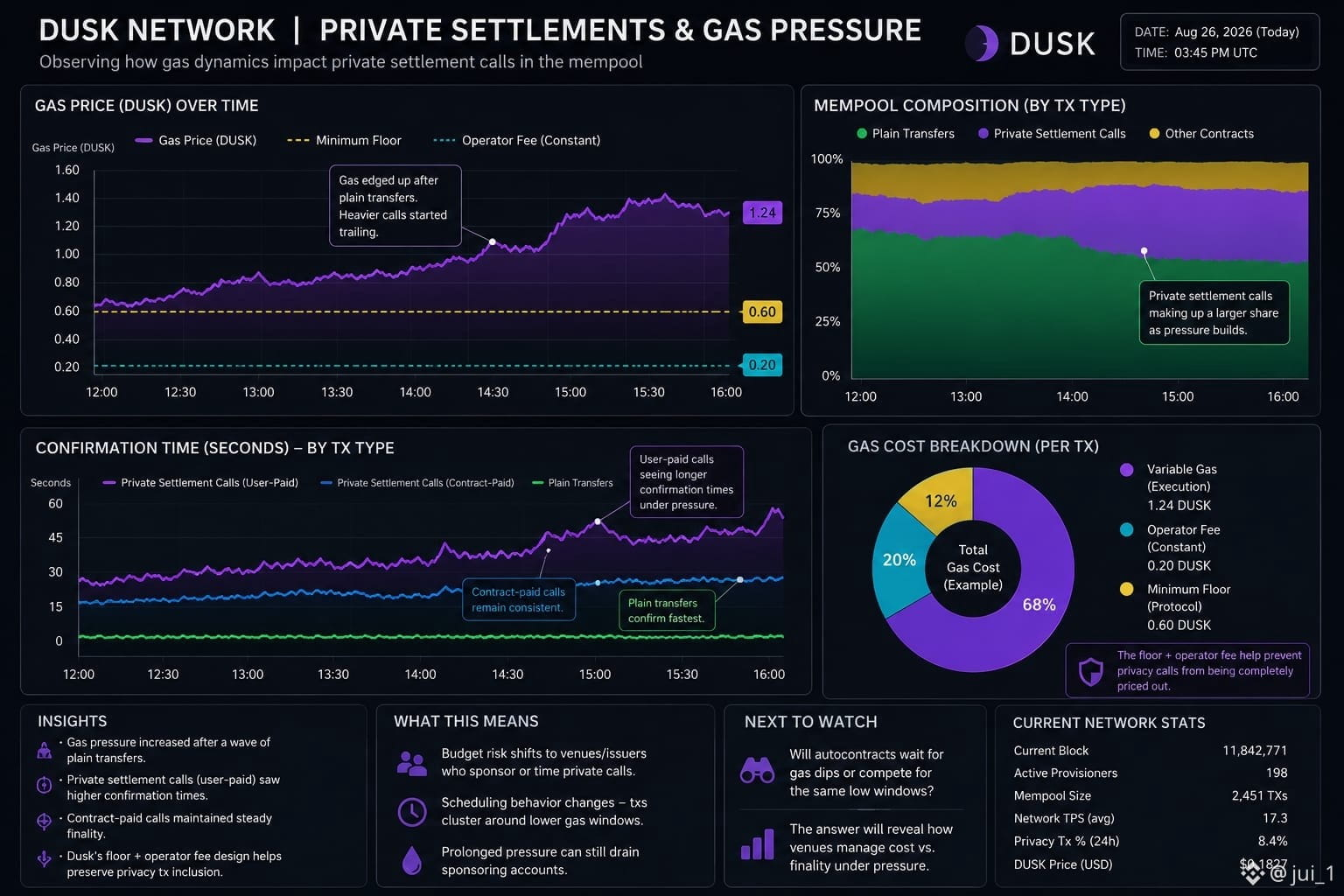The height and width of the screenshot is (896, 1344).
Task: Click the '0.60 DUSK' minimum floor amount in breakdown
Action: click(1179, 626)
